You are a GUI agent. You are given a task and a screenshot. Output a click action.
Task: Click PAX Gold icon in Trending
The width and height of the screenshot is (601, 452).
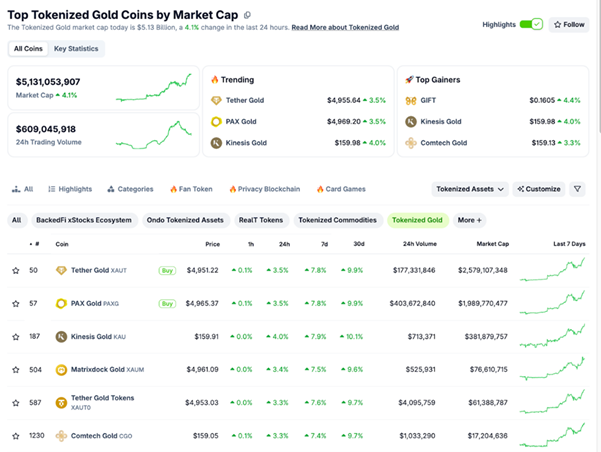(216, 122)
